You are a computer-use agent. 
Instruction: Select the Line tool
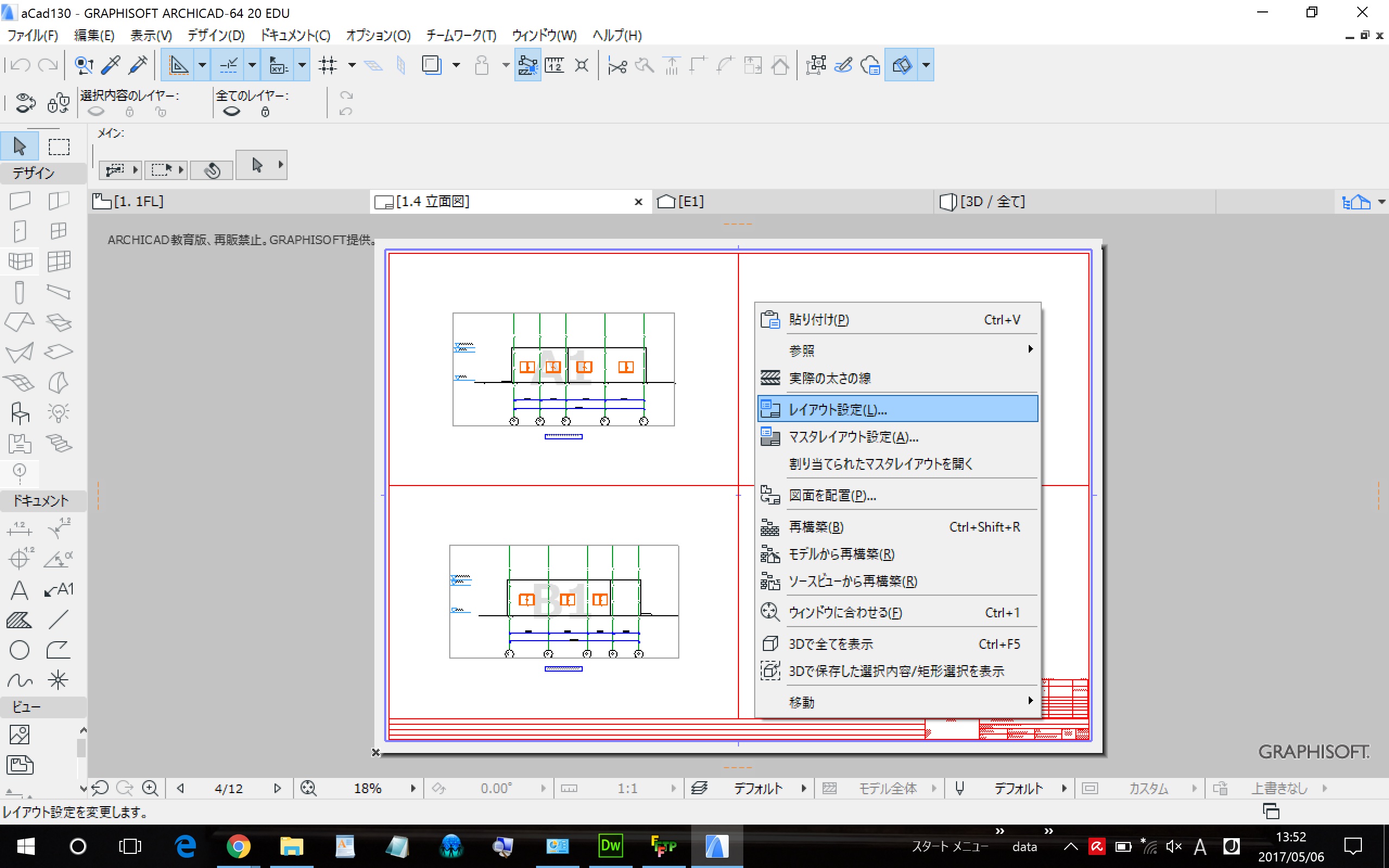pyautogui.click(x=59, y=620)
